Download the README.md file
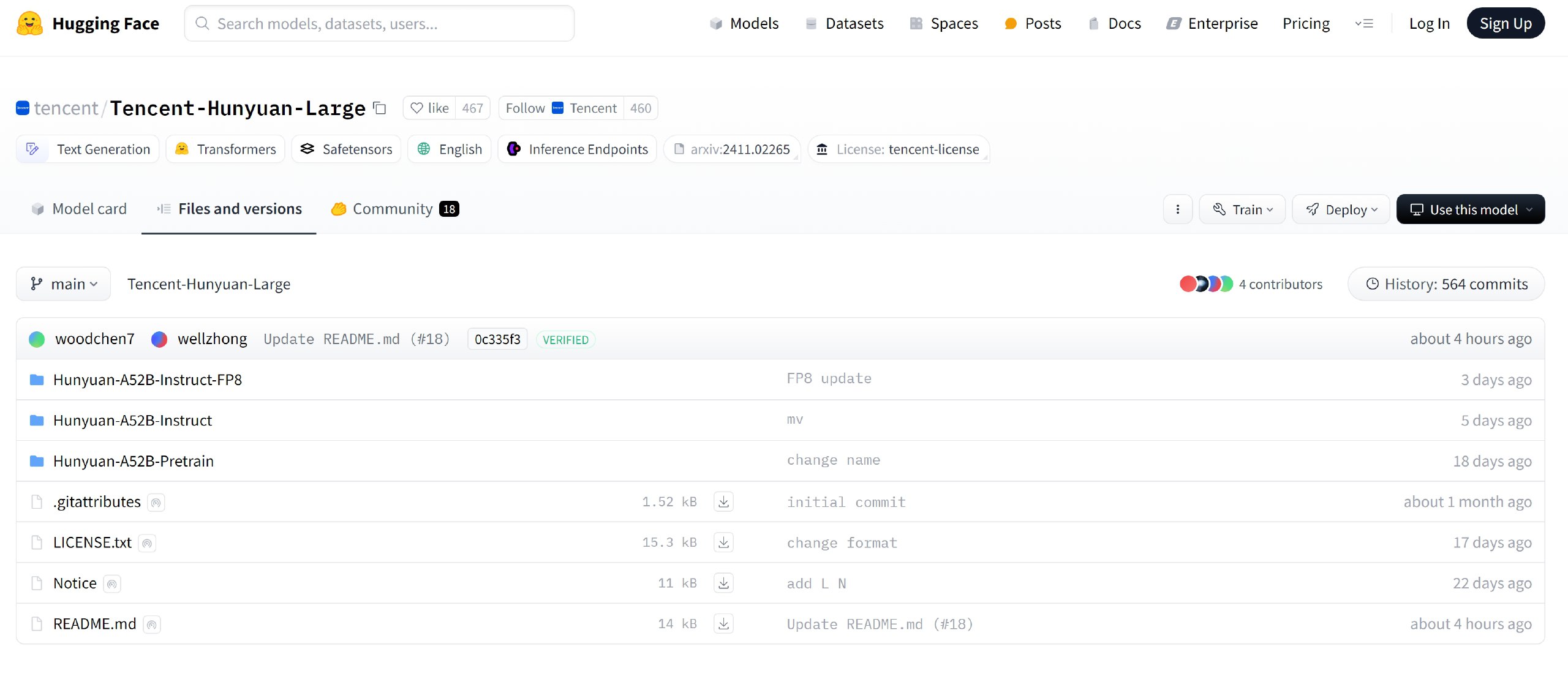 723,624
